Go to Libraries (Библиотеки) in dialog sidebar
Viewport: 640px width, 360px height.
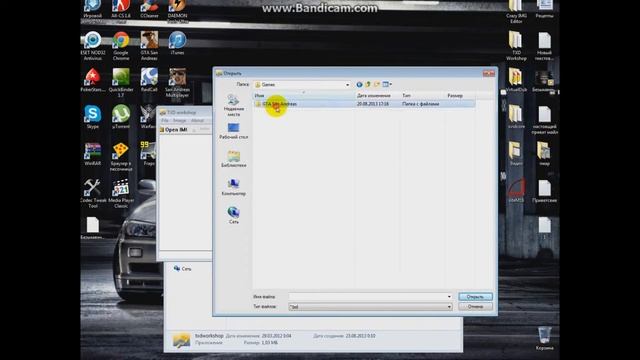tap(233, 159)
